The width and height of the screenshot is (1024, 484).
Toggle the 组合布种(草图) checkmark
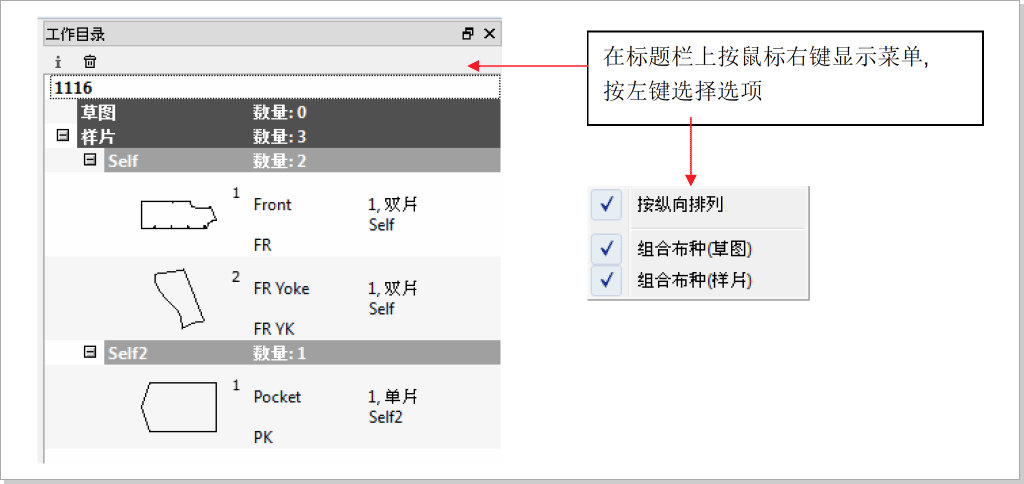pos(607,248)
